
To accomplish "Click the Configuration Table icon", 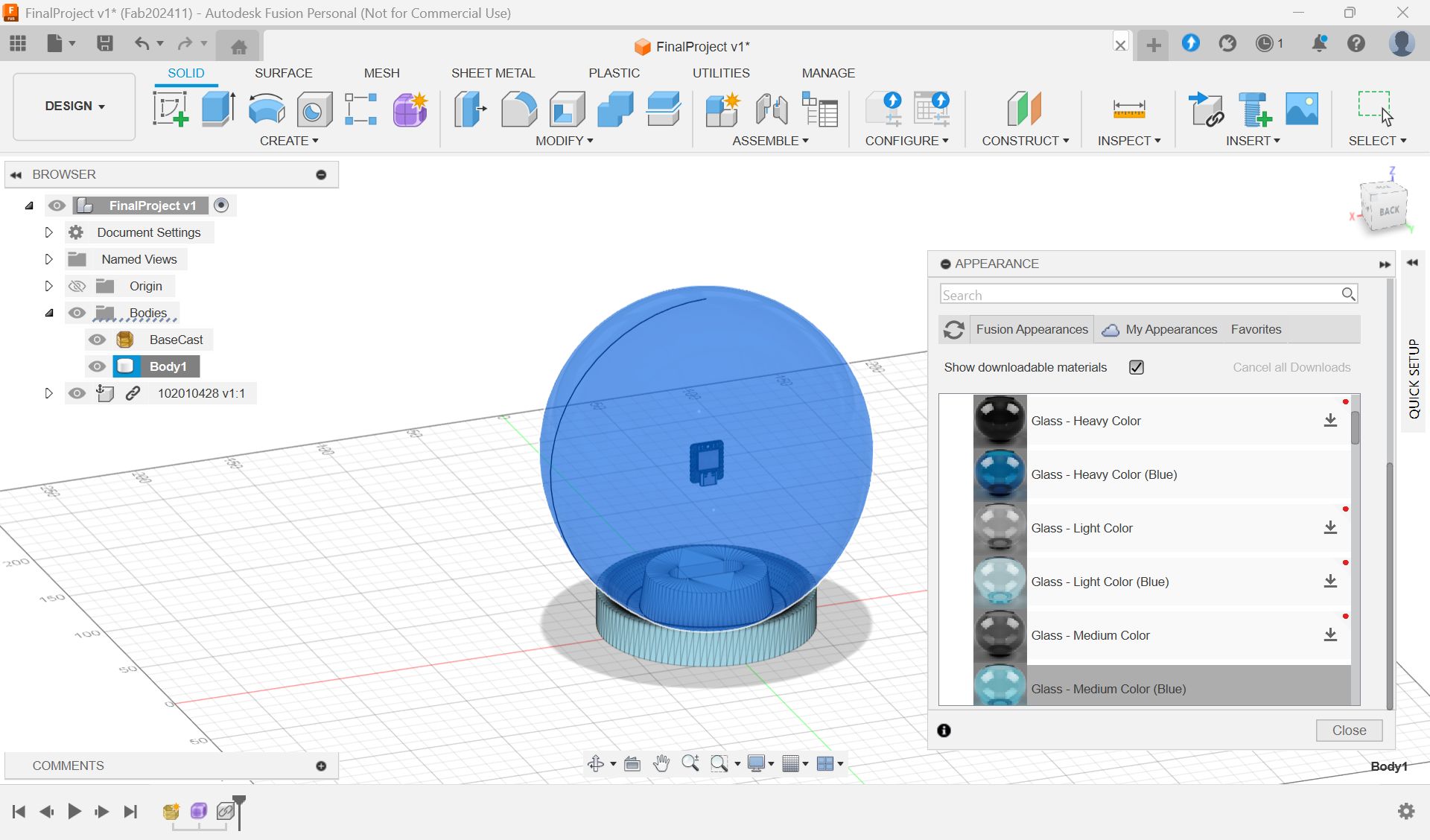I will (x=932, y=109).
